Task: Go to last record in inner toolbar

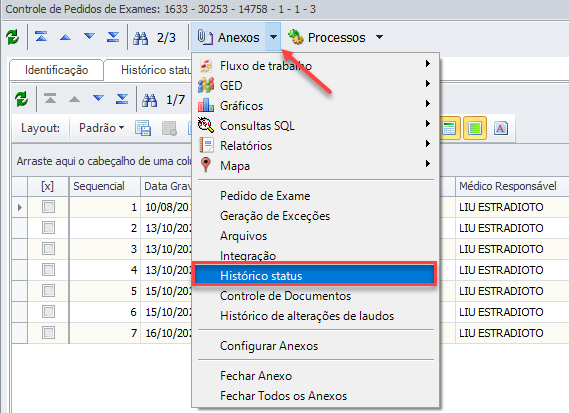Action: tap(122, 99)
